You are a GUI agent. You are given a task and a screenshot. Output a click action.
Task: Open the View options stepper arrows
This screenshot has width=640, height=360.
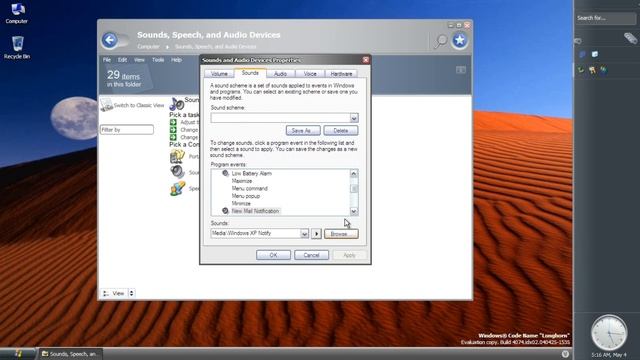[x=131, y=293]
